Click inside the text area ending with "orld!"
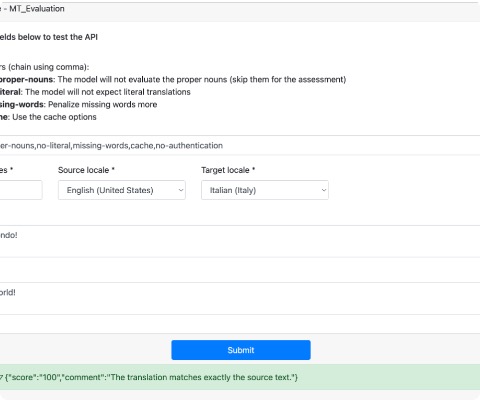 240,299
